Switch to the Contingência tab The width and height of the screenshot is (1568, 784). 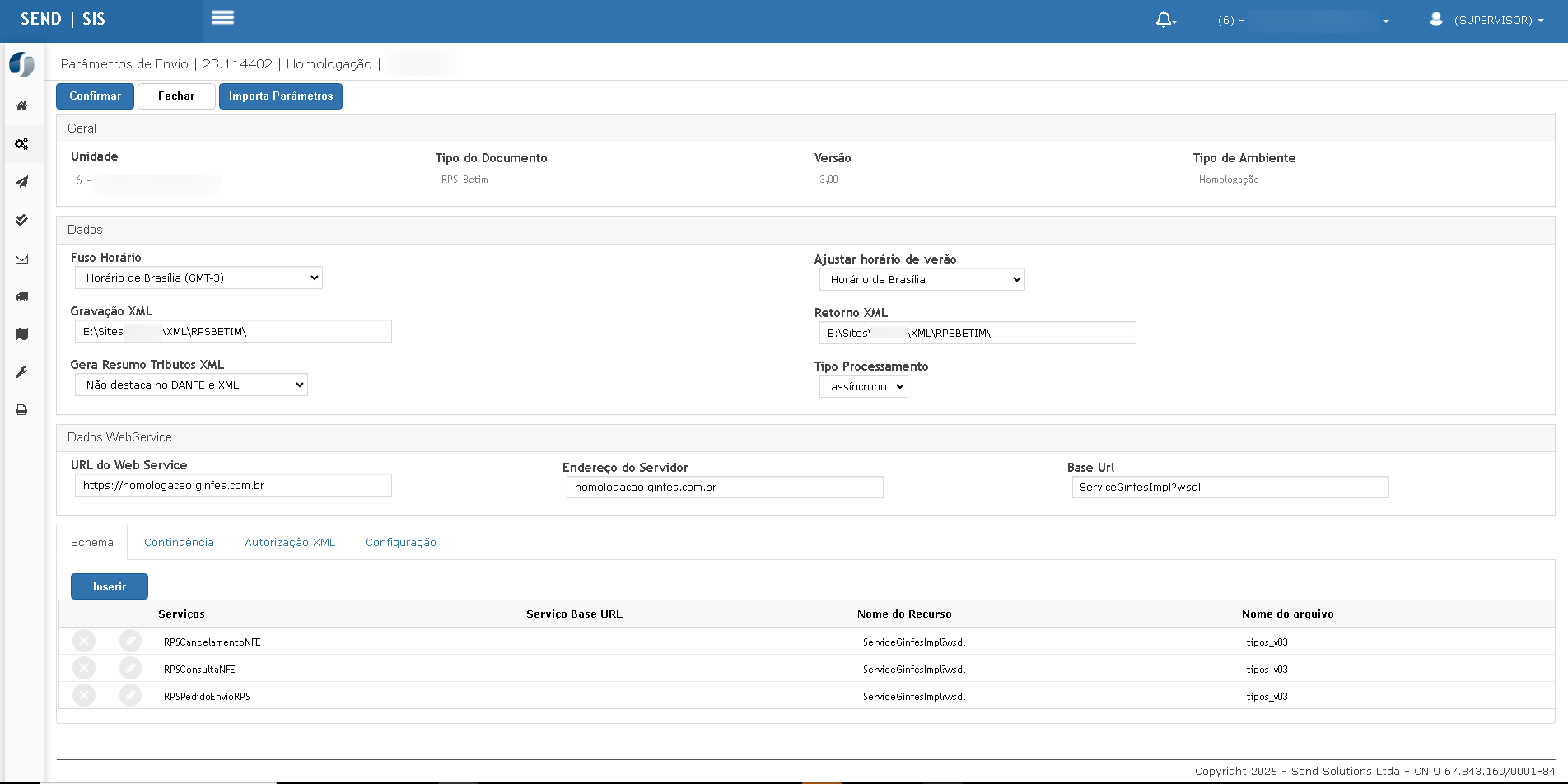179,542
